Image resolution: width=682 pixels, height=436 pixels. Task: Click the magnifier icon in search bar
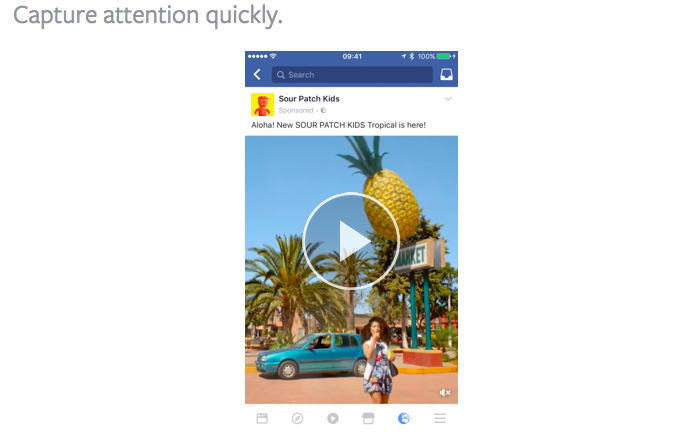pos(281,75)
